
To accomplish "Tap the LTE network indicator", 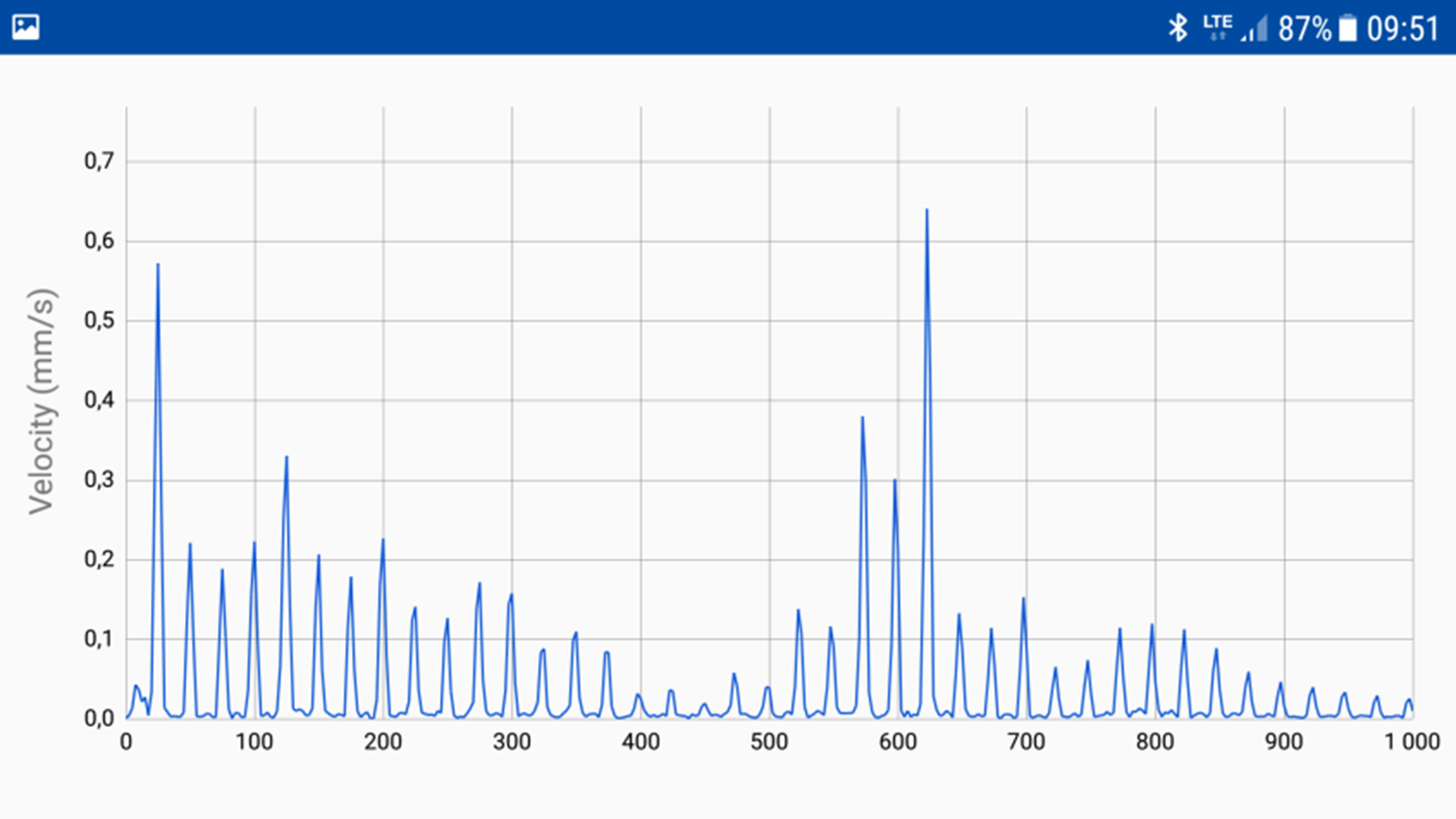I will (x=1217, y=26).
